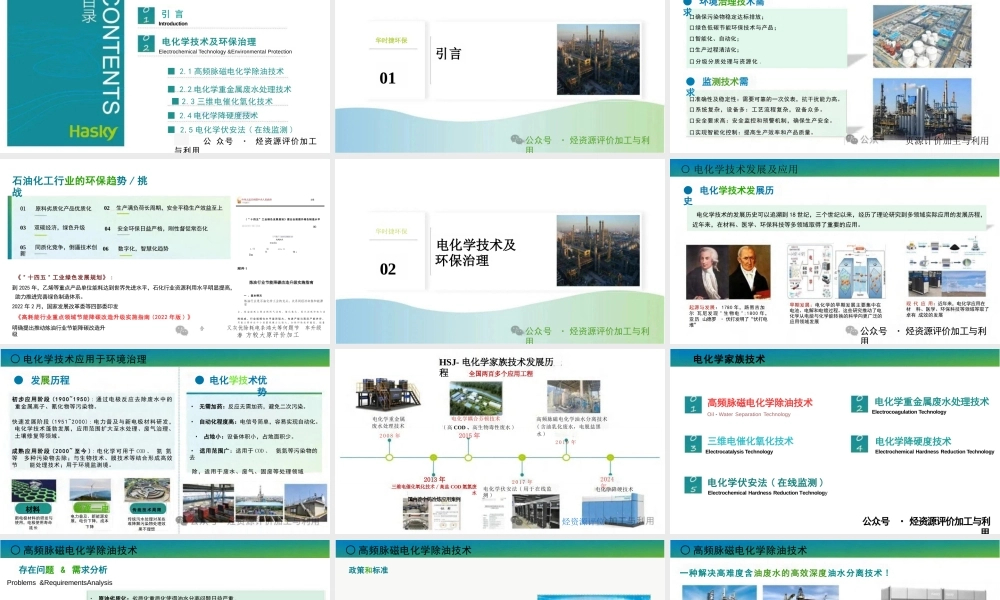
Task: Click '一种解决高难度含油废水' headline on bottom right slide
Action: point(784,573)
